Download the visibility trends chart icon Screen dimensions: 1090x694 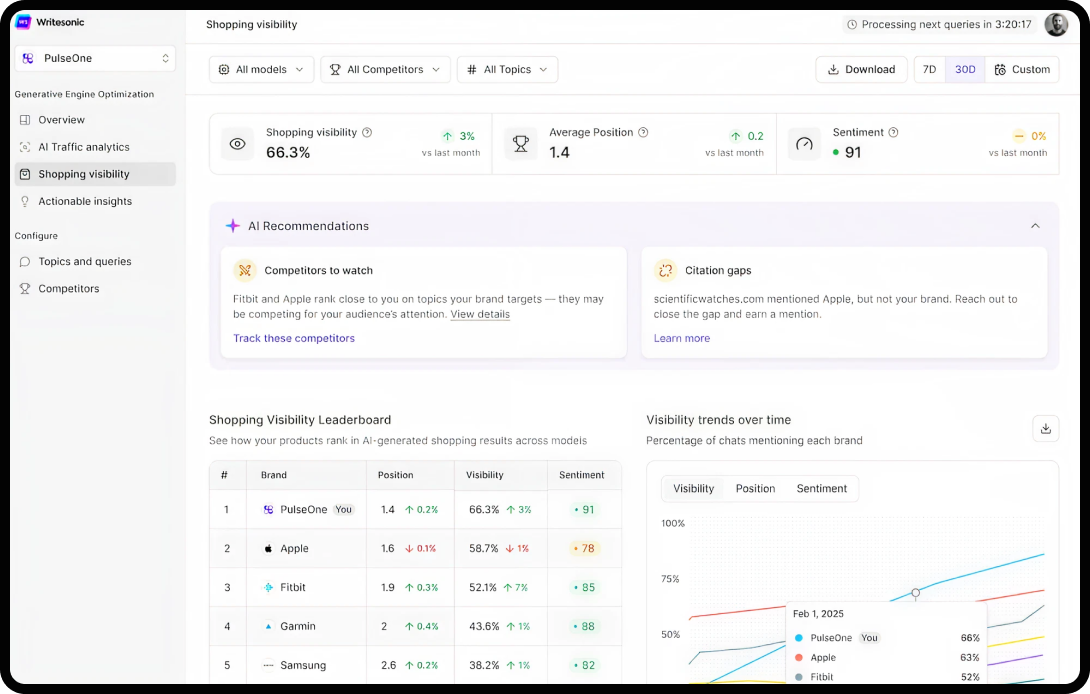(1045, 429)
